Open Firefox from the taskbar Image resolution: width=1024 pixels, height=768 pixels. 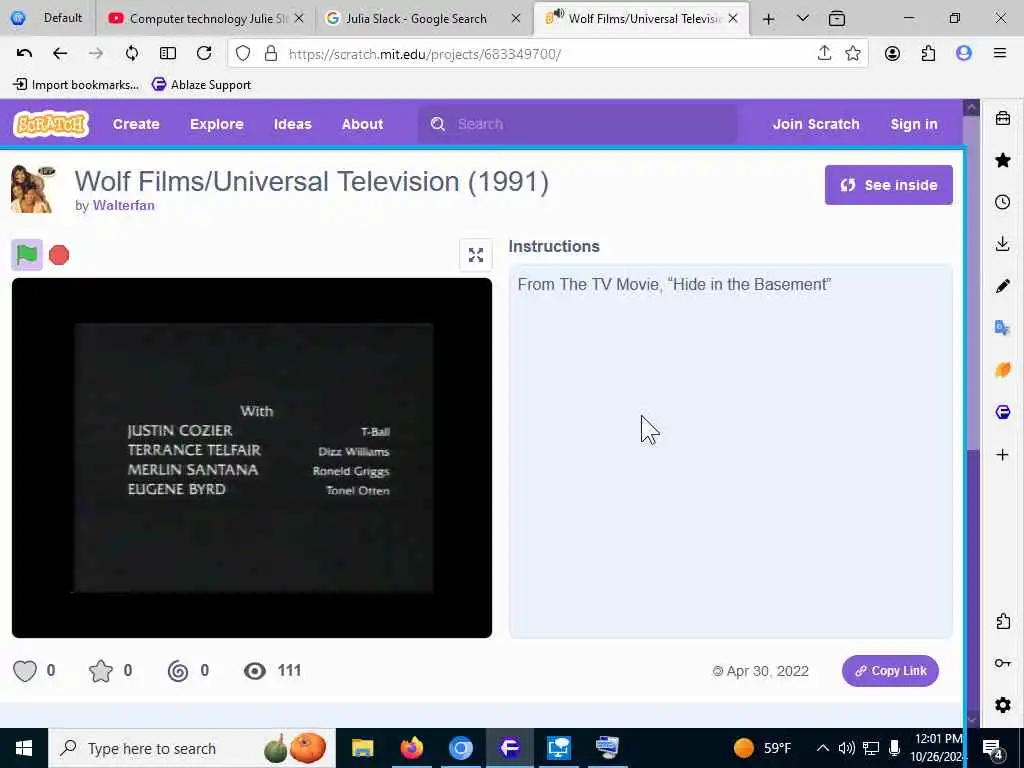point(411,748)
